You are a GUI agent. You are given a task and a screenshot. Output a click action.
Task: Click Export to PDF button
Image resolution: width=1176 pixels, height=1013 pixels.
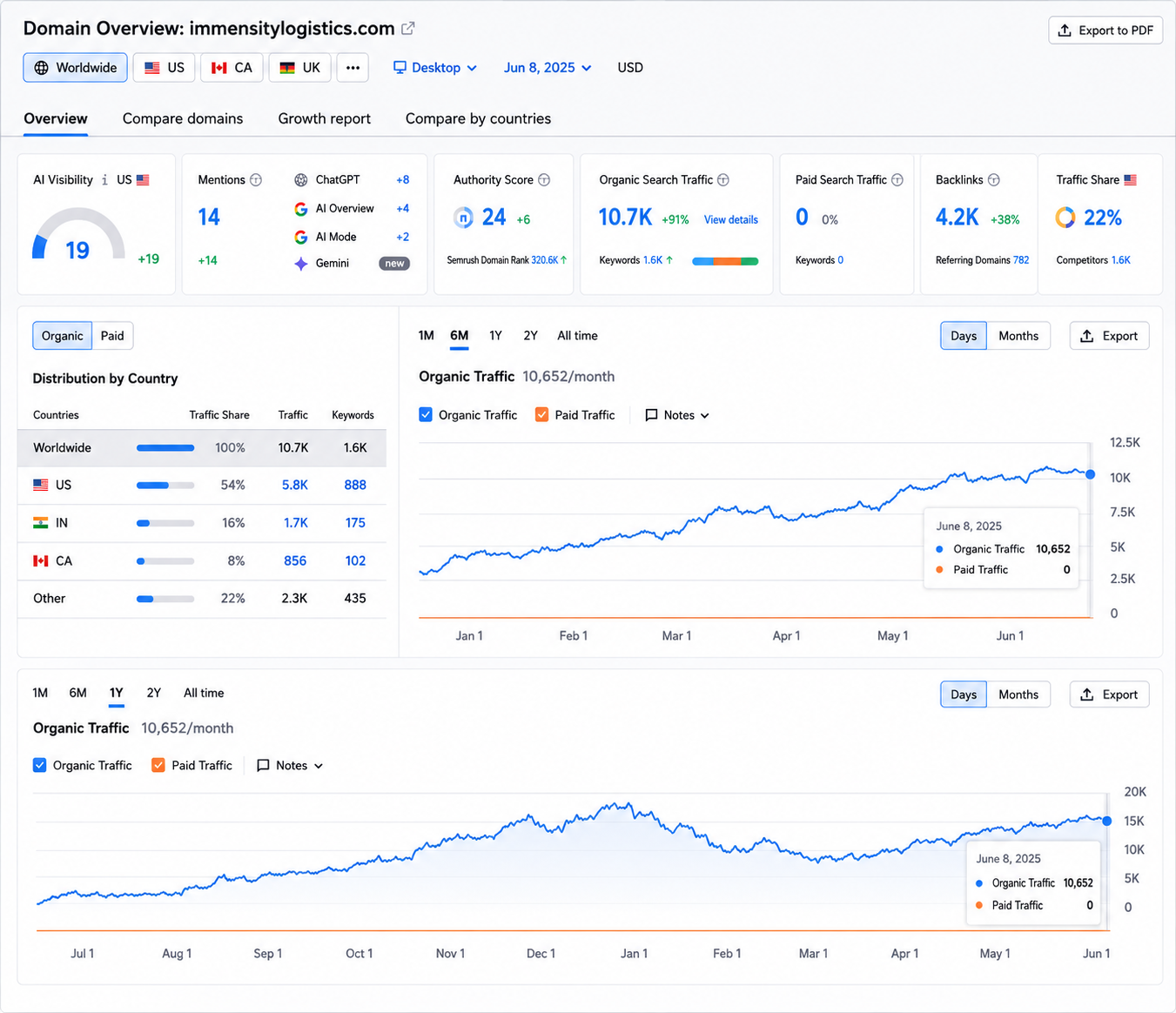[x=1105, y=30]
